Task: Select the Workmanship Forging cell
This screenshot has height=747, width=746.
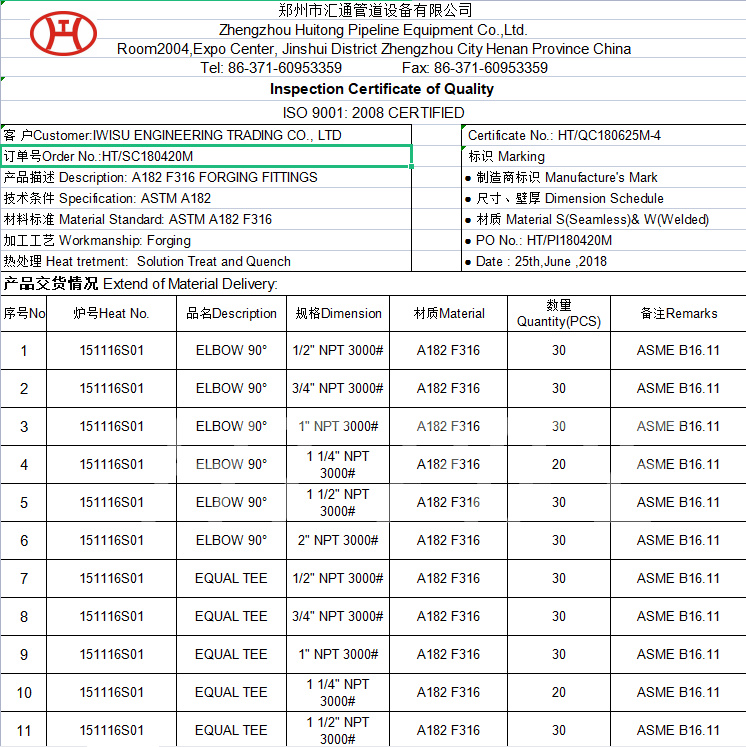Action: [206, 240]
